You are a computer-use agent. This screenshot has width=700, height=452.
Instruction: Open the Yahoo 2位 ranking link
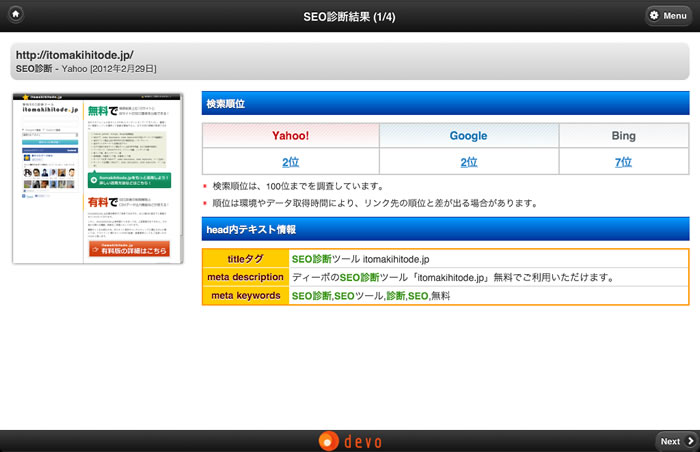click(290, 162)
